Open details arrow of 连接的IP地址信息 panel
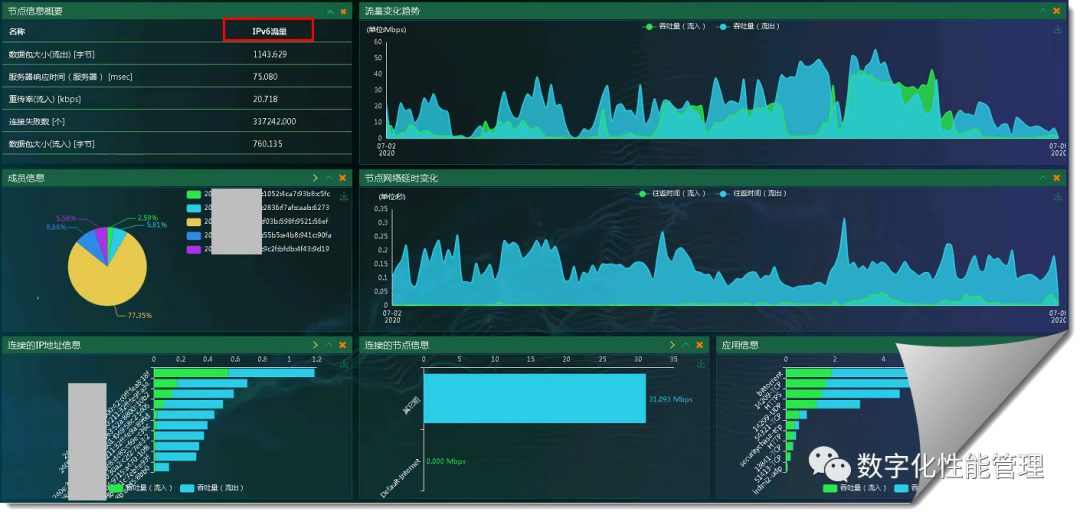Screen dimensions: 1080x515 point(315,345)
